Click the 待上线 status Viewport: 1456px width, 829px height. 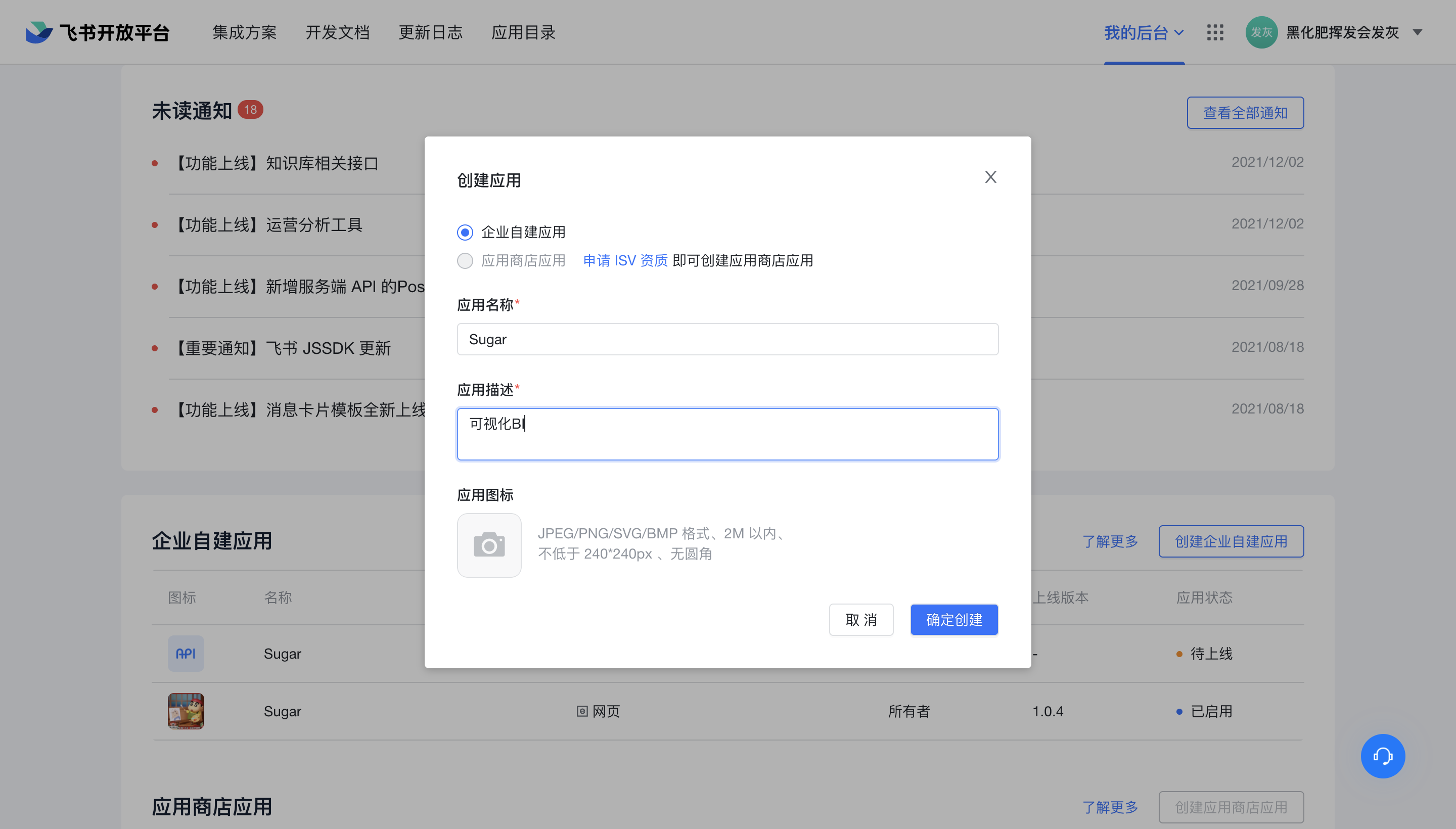tap(1204, 654)
